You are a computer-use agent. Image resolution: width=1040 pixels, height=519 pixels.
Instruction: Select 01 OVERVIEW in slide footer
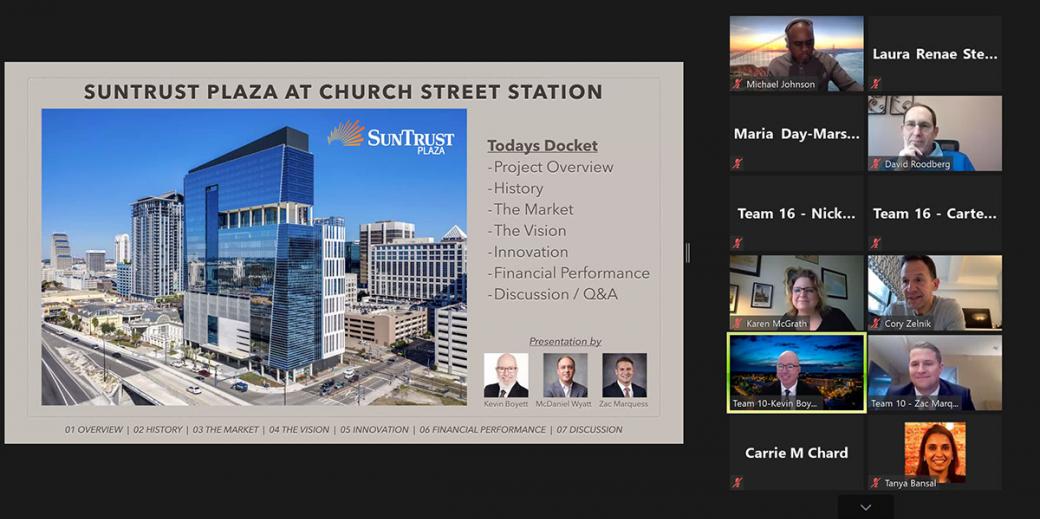[94, 429]
